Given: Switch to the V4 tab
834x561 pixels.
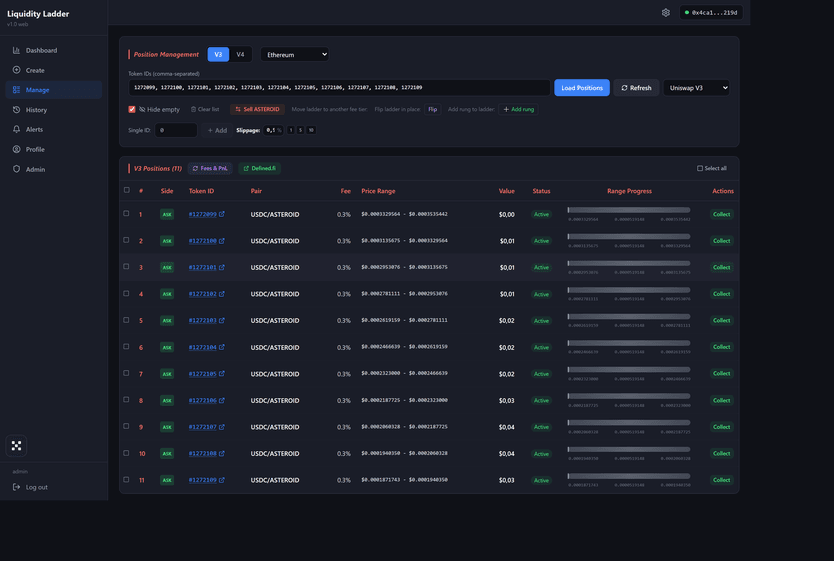Looking at the screenshot, I should (x=240, y=54).
